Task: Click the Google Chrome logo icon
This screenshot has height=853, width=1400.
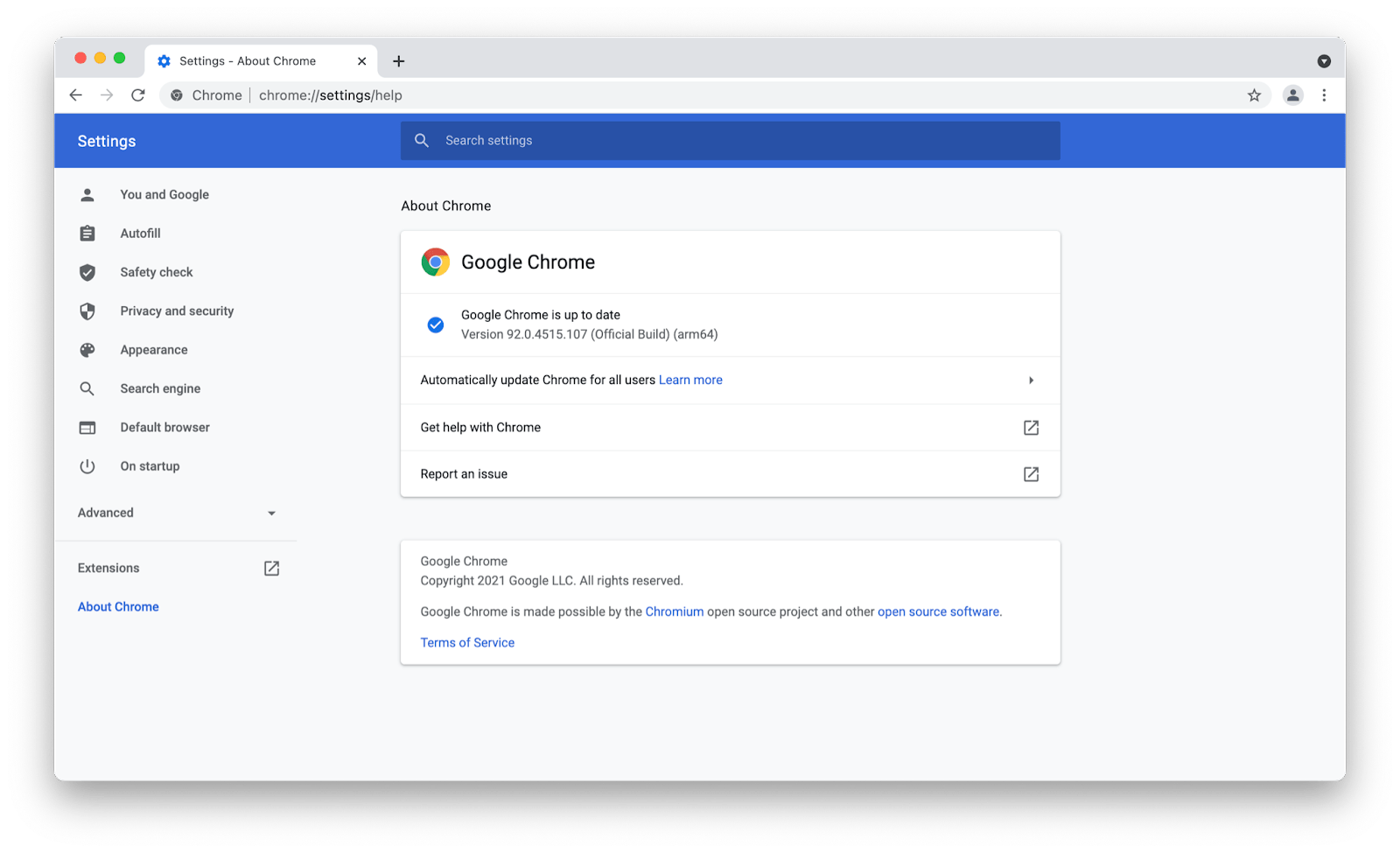Action: tap(436, 262)
